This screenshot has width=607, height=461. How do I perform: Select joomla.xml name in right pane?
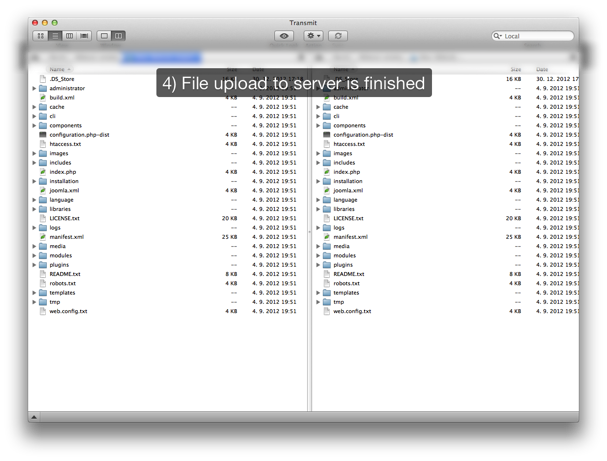point(348,190)
